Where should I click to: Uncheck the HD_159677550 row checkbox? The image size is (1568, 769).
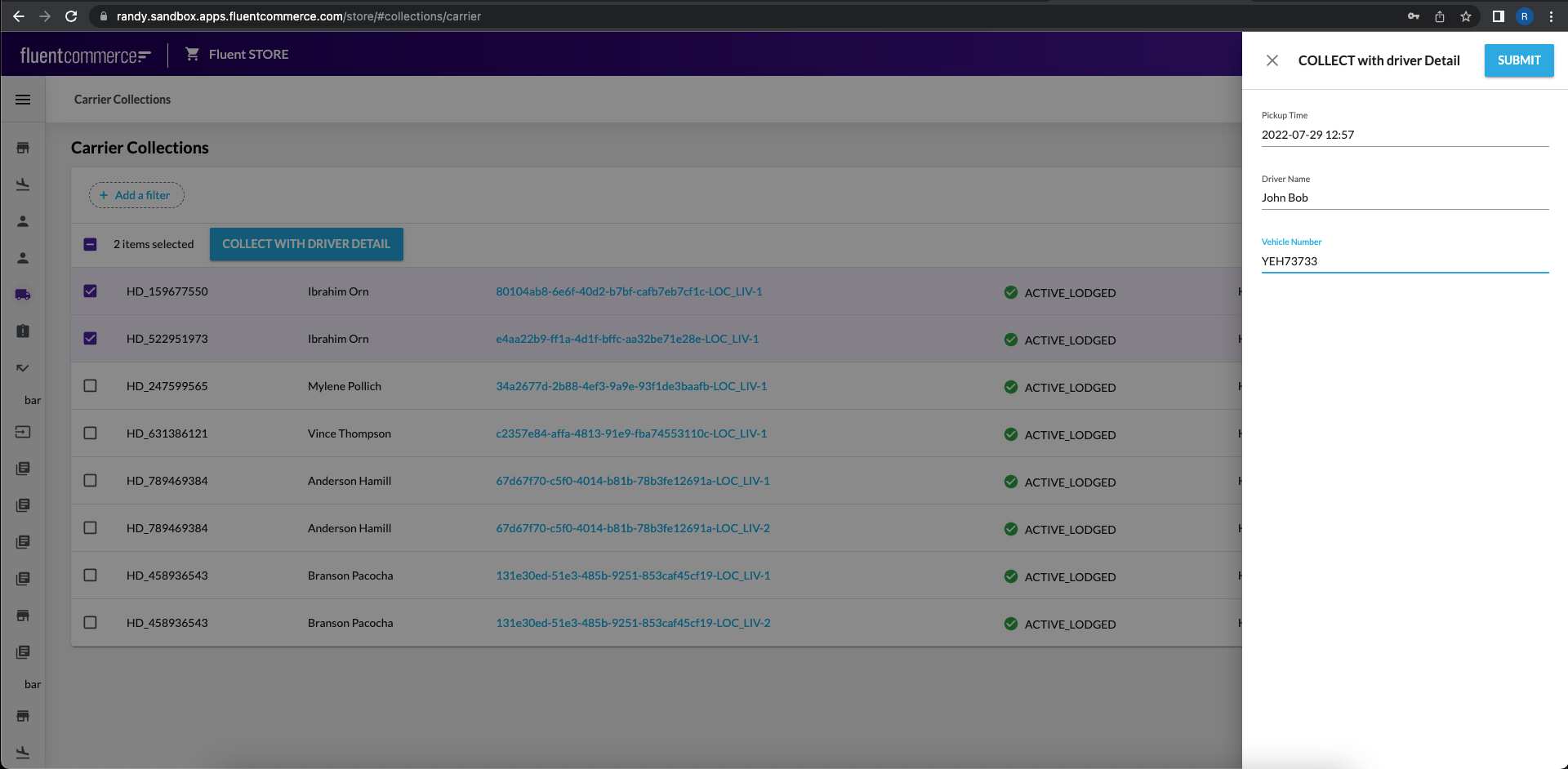pos(91,291)
